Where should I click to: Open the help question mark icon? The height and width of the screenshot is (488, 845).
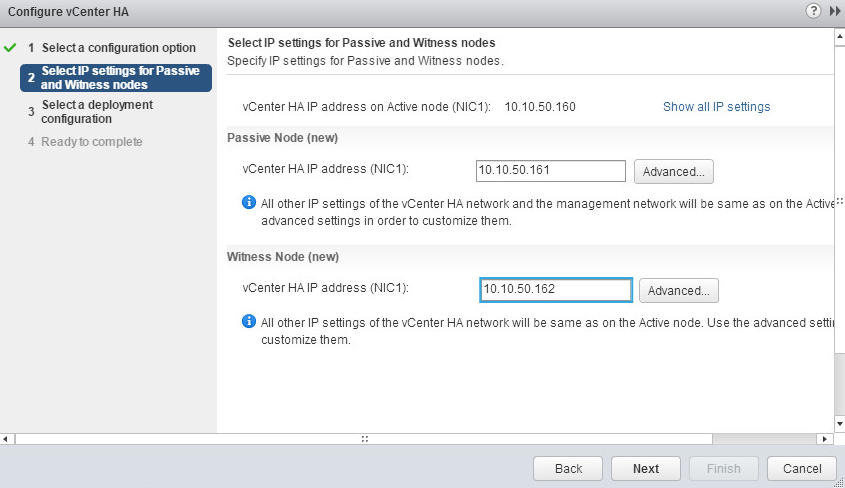[x=813, y=11]
